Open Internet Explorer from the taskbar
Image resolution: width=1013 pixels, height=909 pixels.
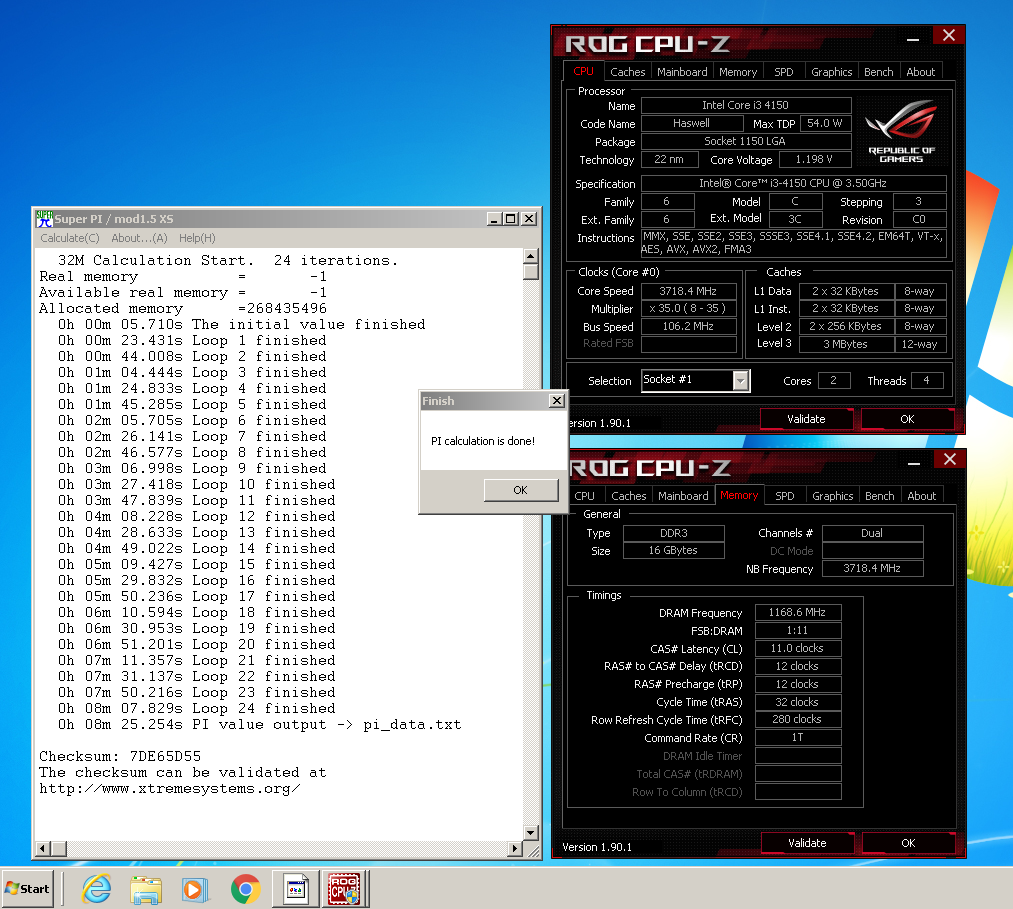coord(96,889)
